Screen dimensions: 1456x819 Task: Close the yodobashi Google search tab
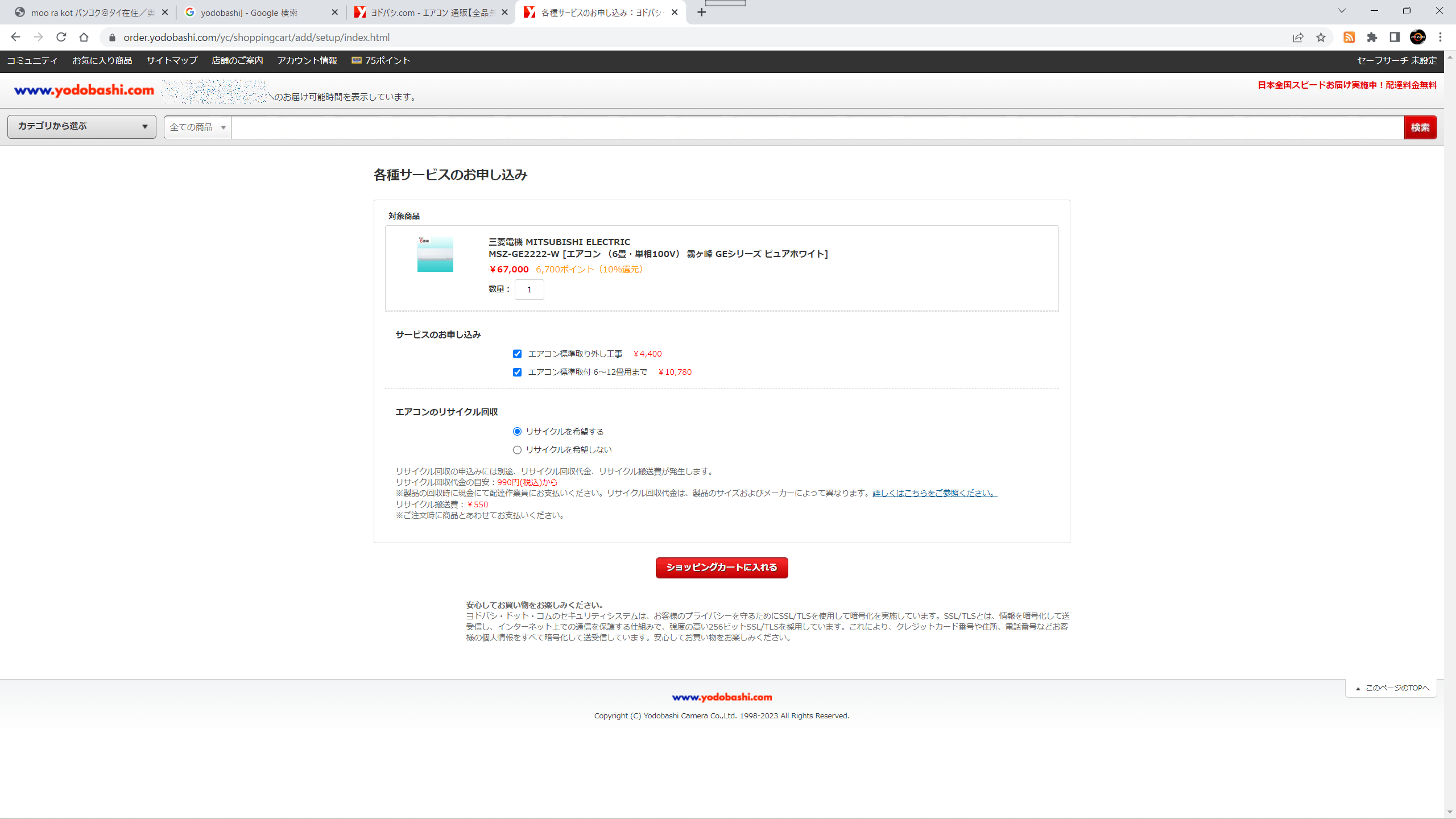click(334, 12)
